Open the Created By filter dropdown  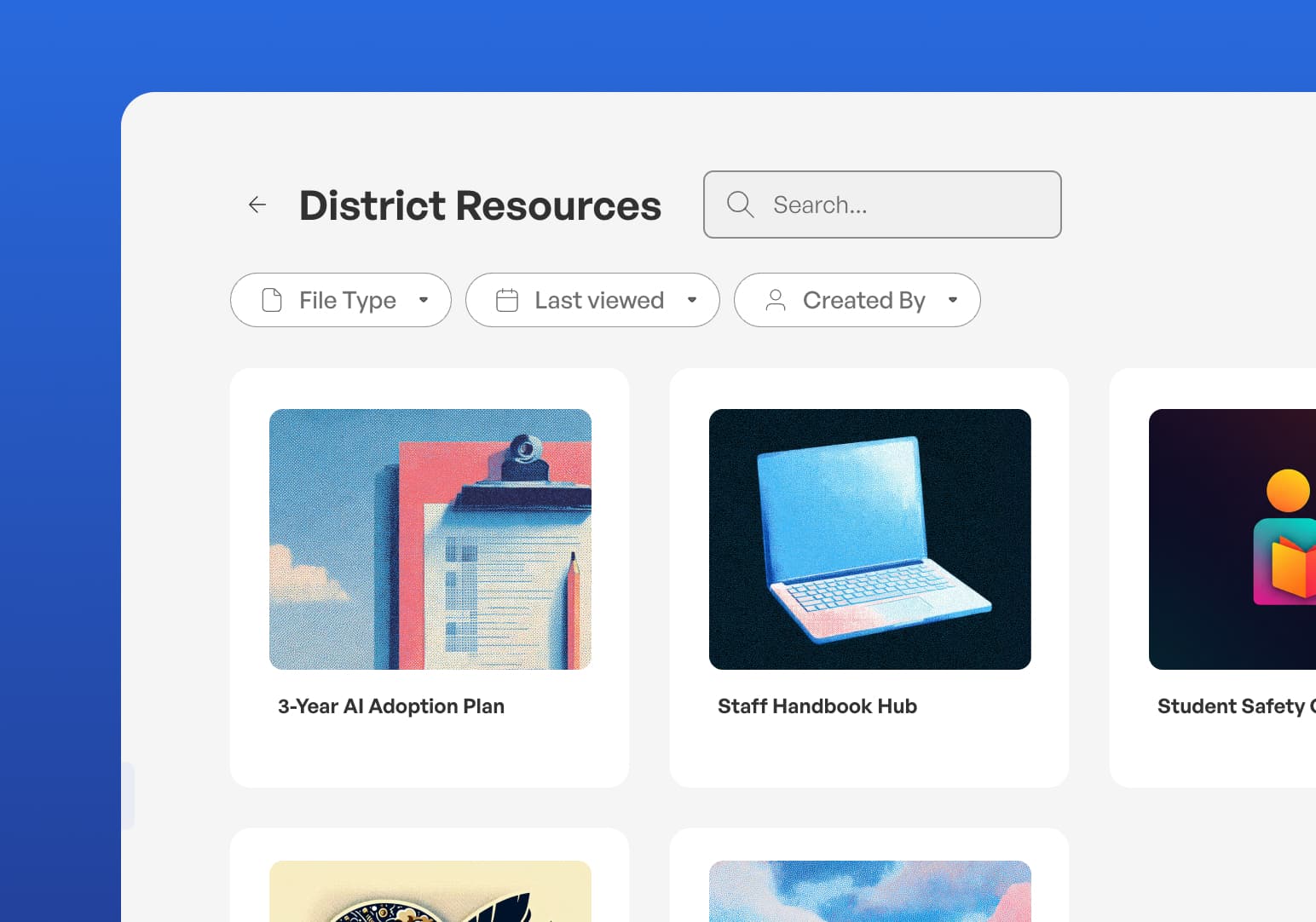pos(857,300)
